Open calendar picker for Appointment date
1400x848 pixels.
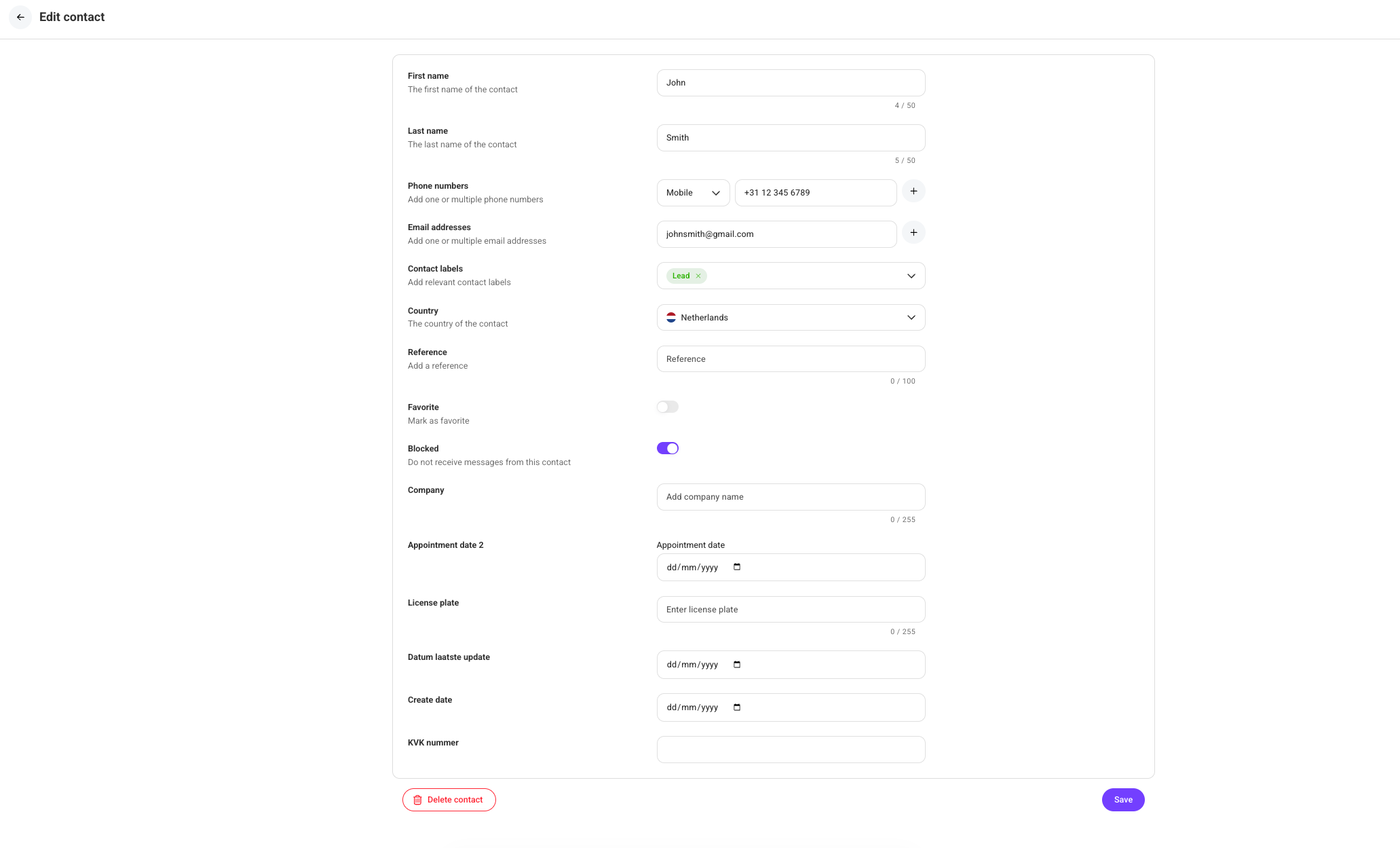(x=737, y=567)
